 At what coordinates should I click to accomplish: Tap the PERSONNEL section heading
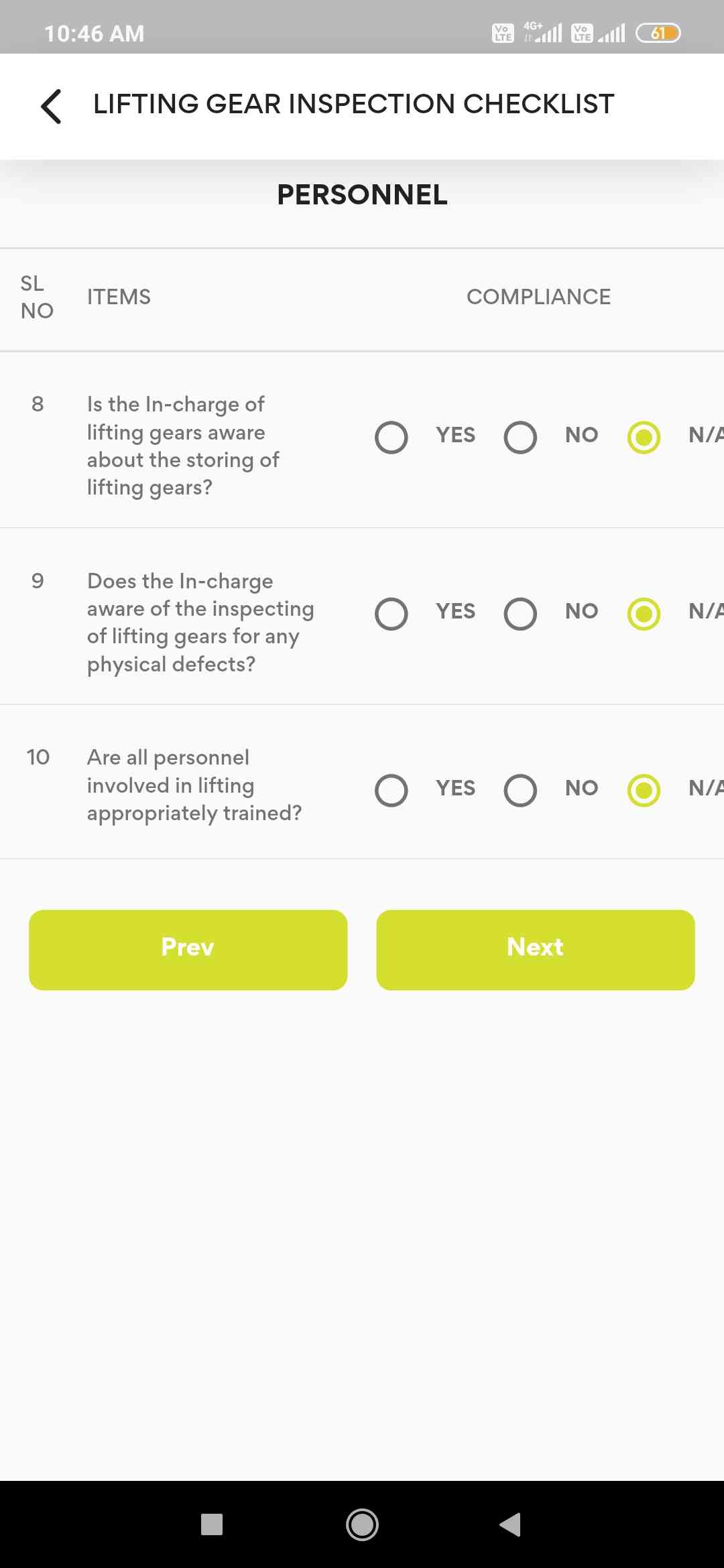pyautogui.click(x=362, y=195)
